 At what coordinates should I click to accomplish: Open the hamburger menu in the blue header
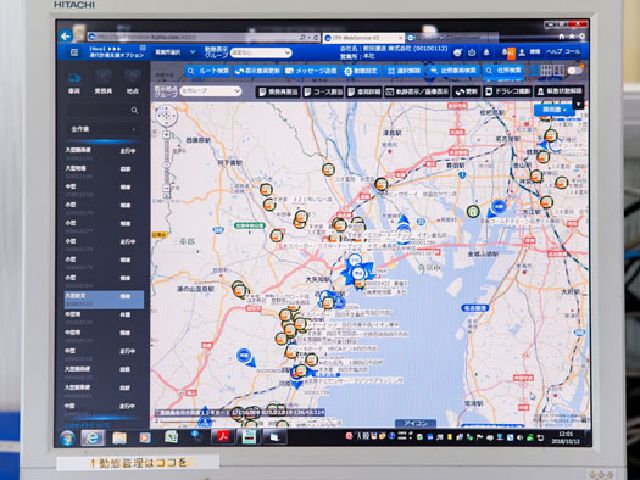(74, 52)
